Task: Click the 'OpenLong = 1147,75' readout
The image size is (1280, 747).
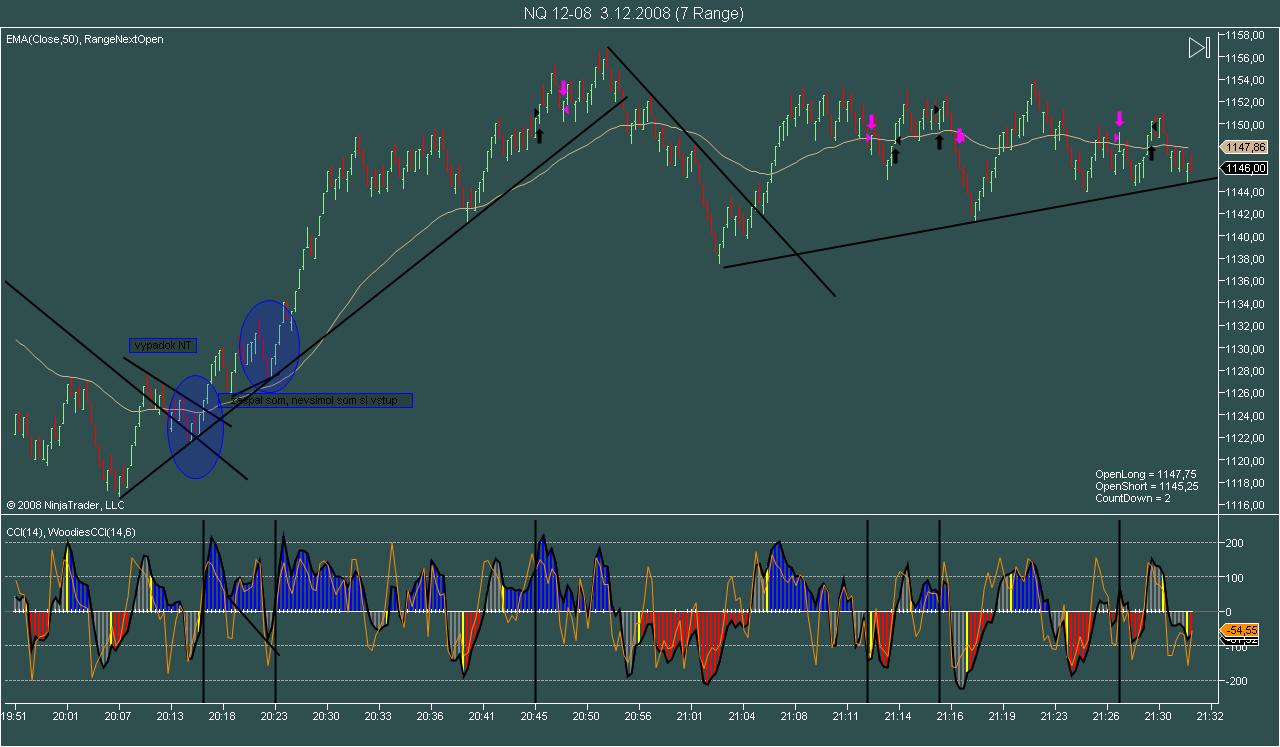Action: coord(1146,474)
